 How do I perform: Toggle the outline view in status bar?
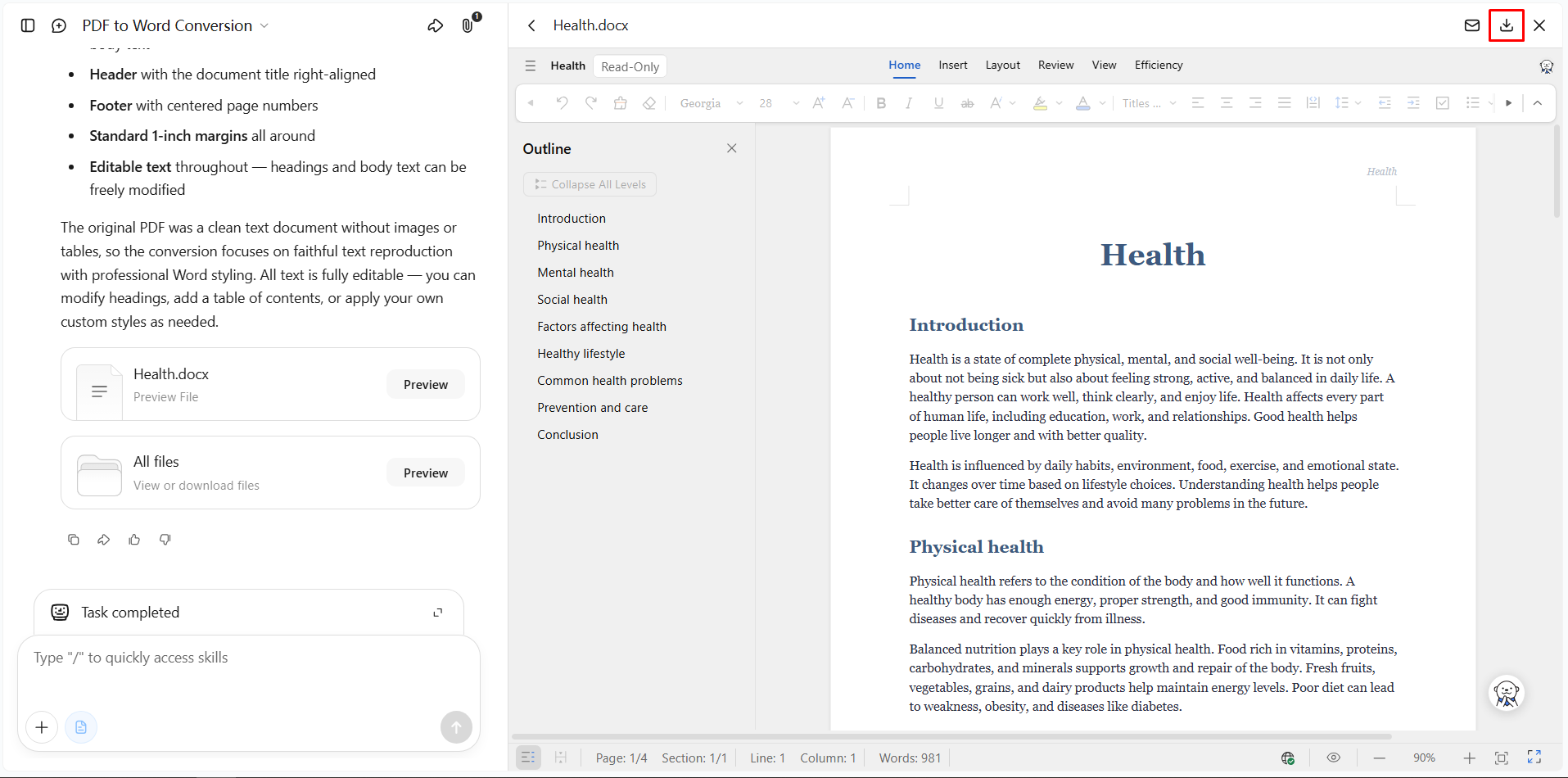[x=528, y=758]
